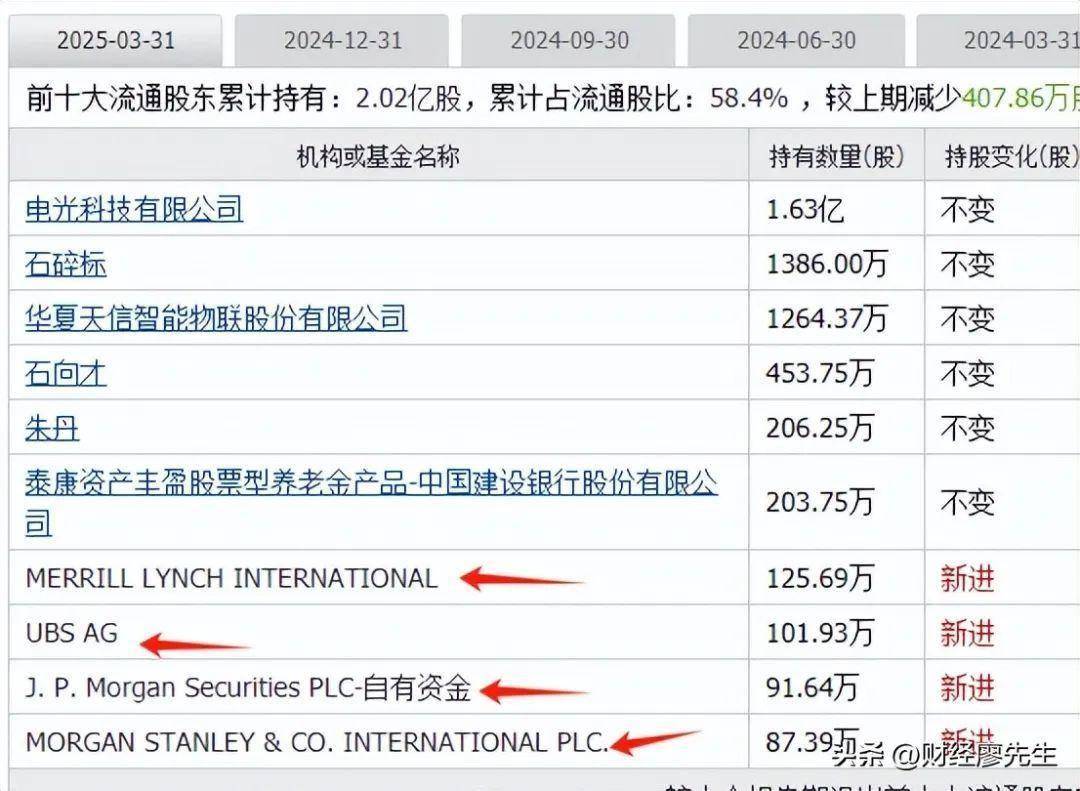Click the 持有数量(股) column header
This screenshot has width=1080, height=791.
(836, 156)
